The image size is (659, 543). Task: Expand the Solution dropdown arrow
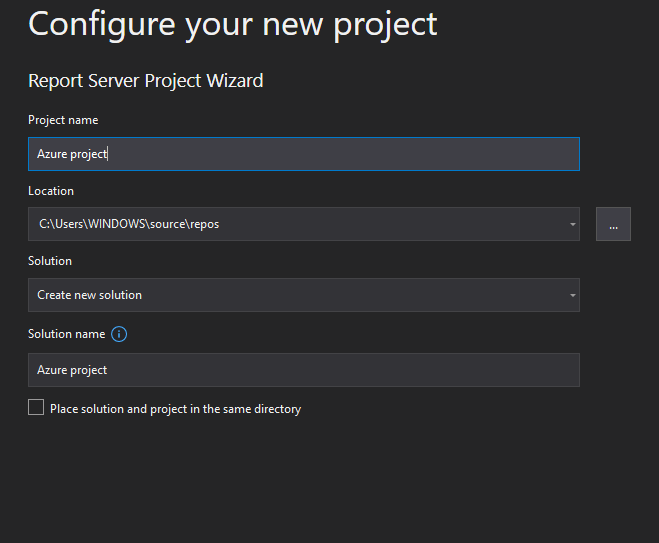[573, 296]
